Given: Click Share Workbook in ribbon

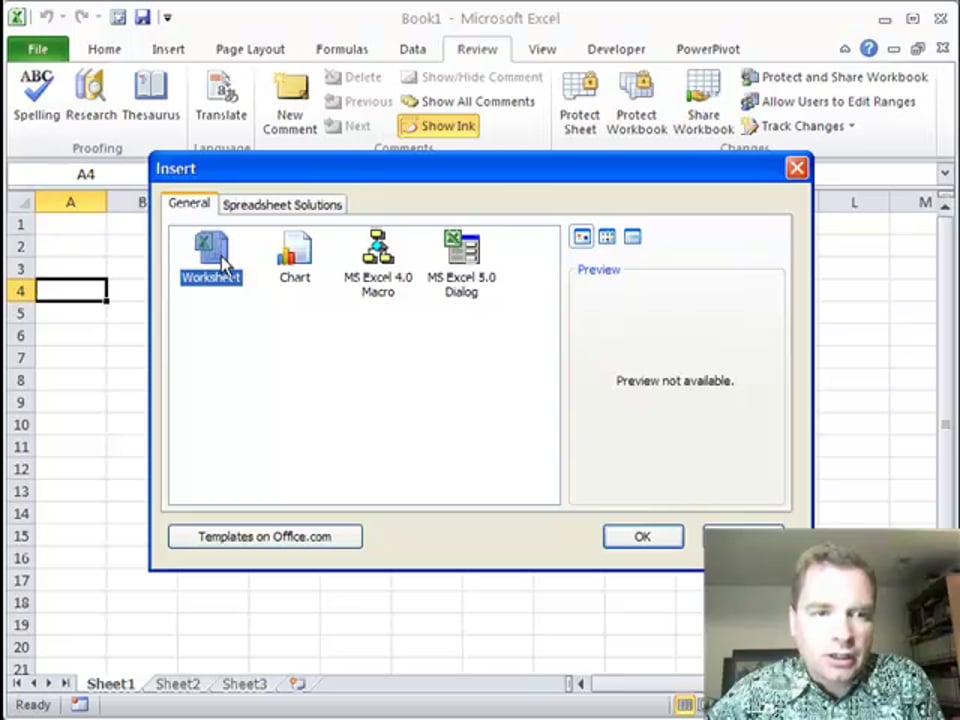Looking at the screenshot, I should 703,103.
